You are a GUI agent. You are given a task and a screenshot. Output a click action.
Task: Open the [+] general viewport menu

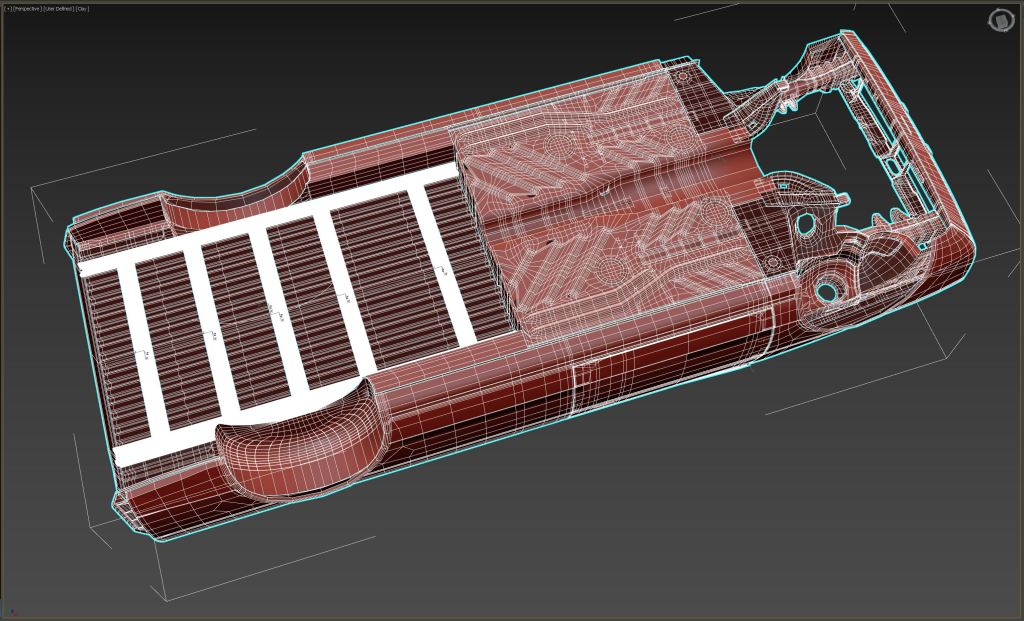(7, 8)
